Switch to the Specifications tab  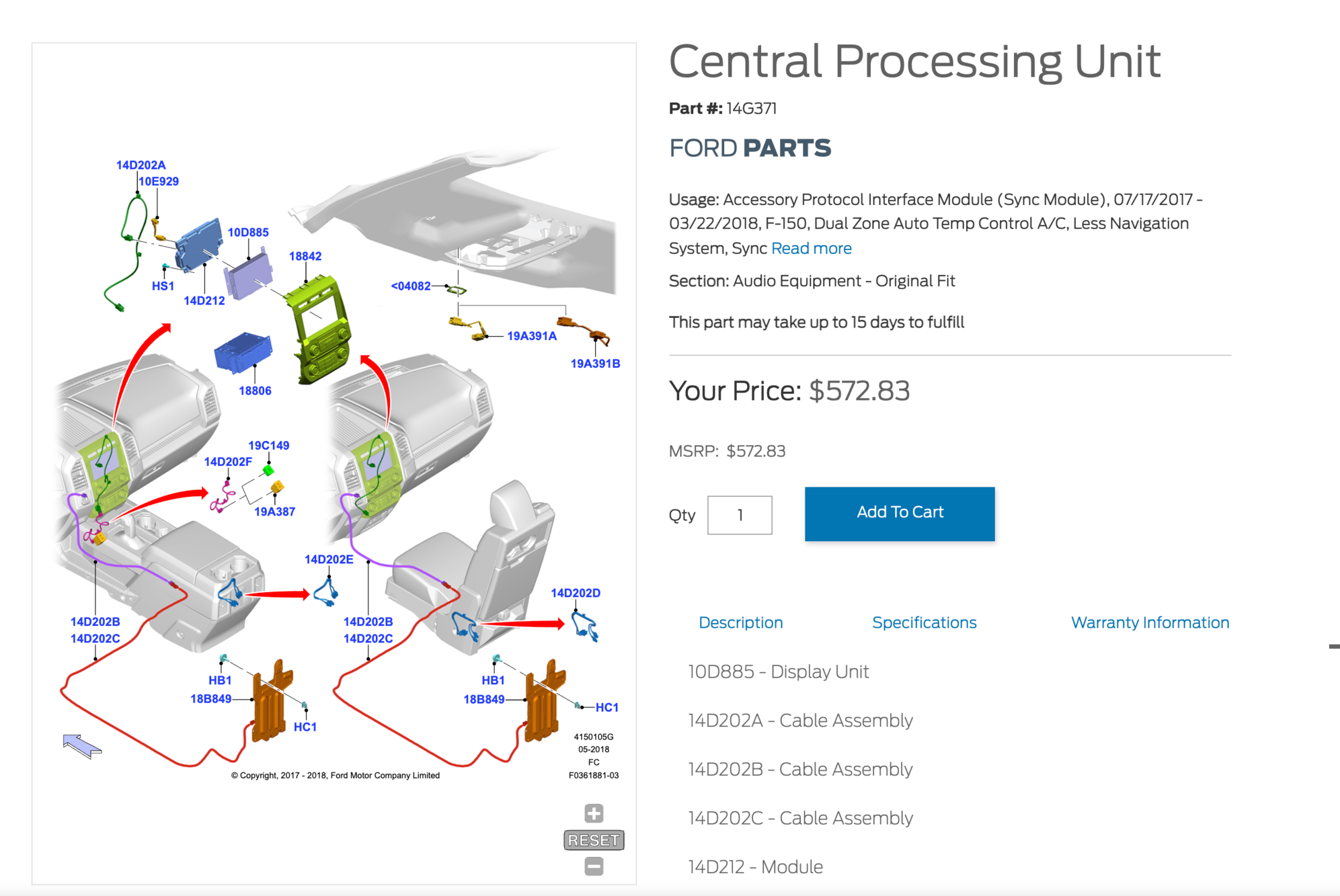tap(924, 622)
